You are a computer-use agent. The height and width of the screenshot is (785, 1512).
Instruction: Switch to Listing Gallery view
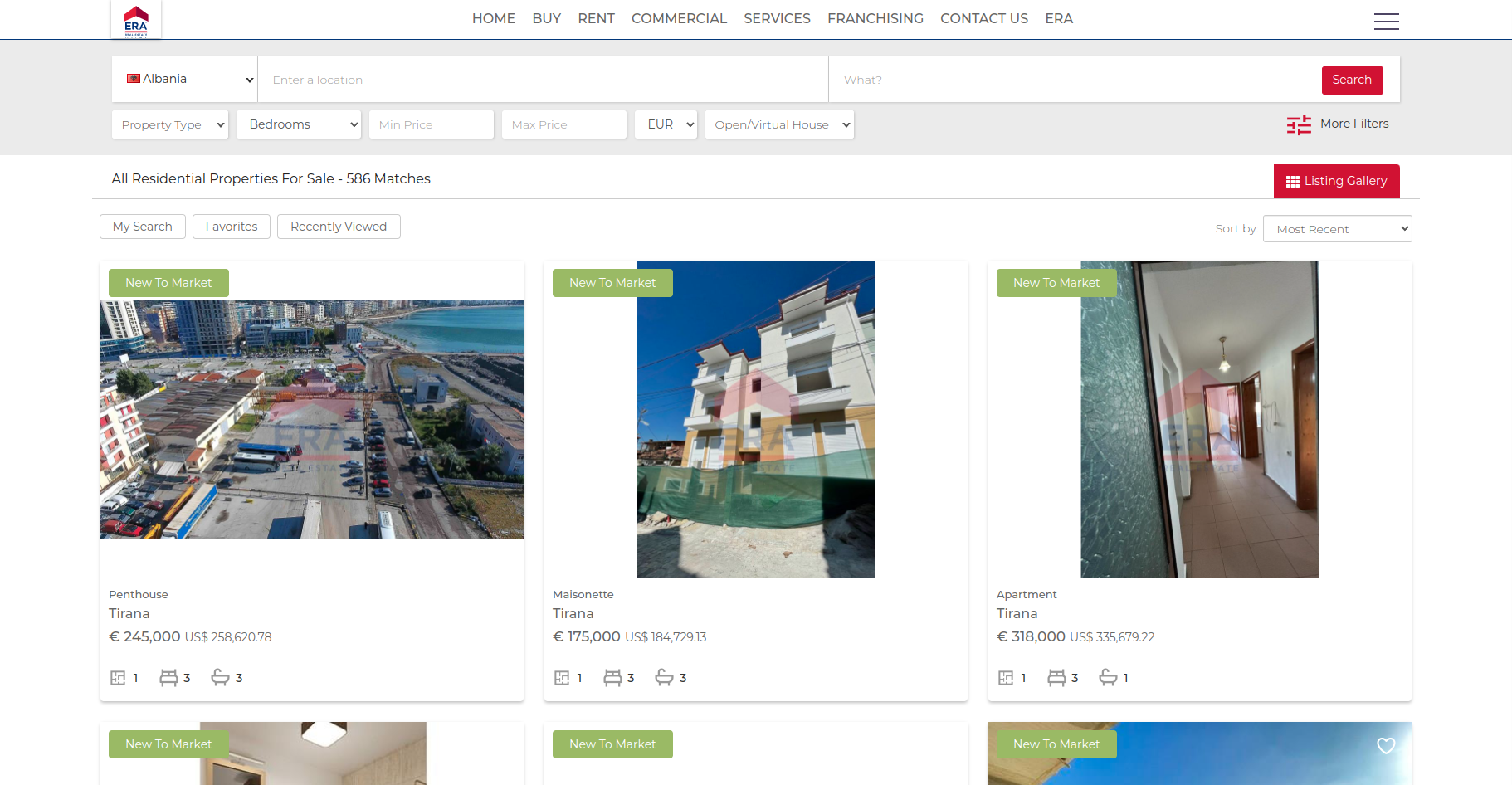point(1336,181)
